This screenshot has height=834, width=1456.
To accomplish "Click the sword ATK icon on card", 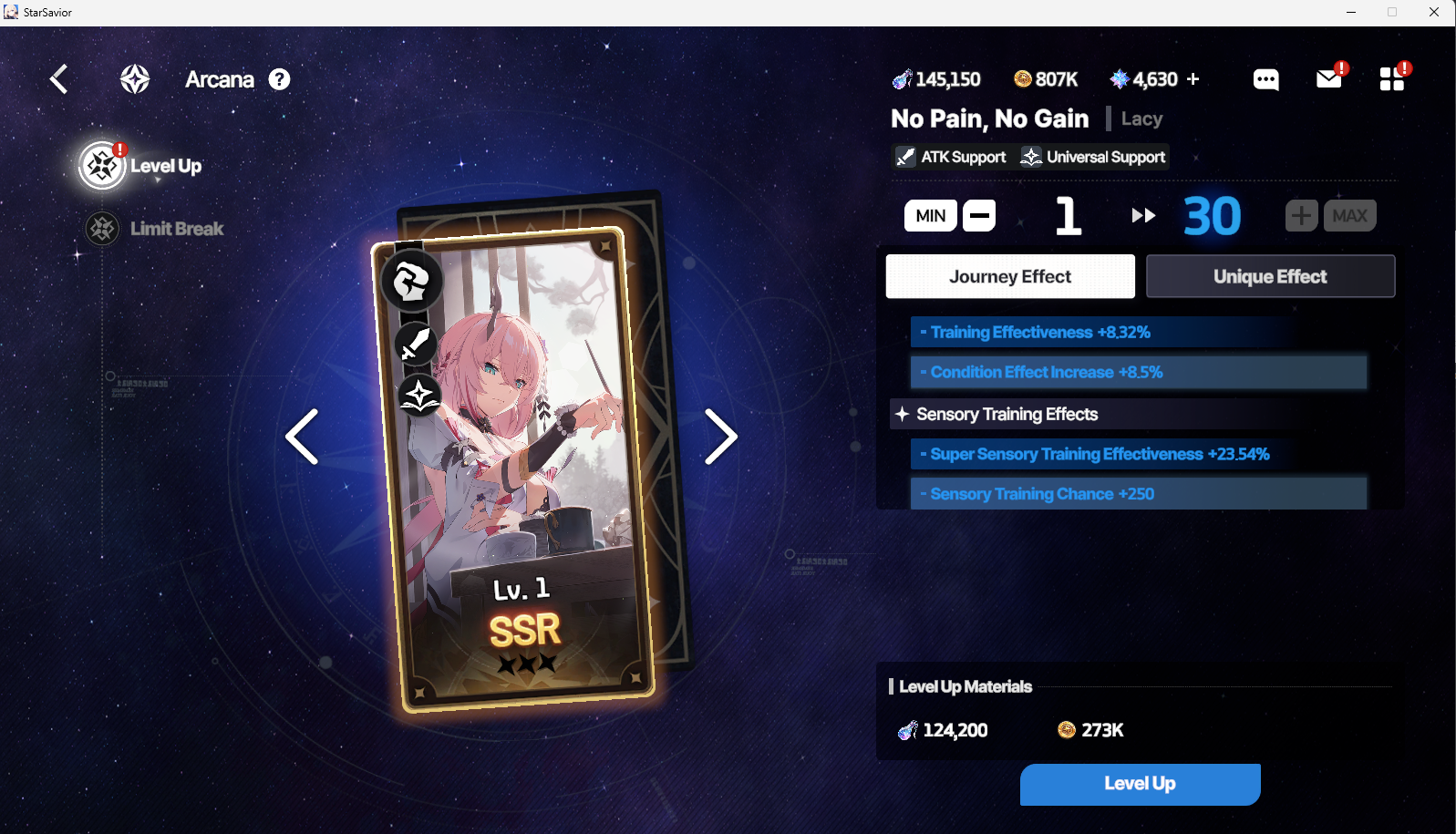I will tap(415, 344).
